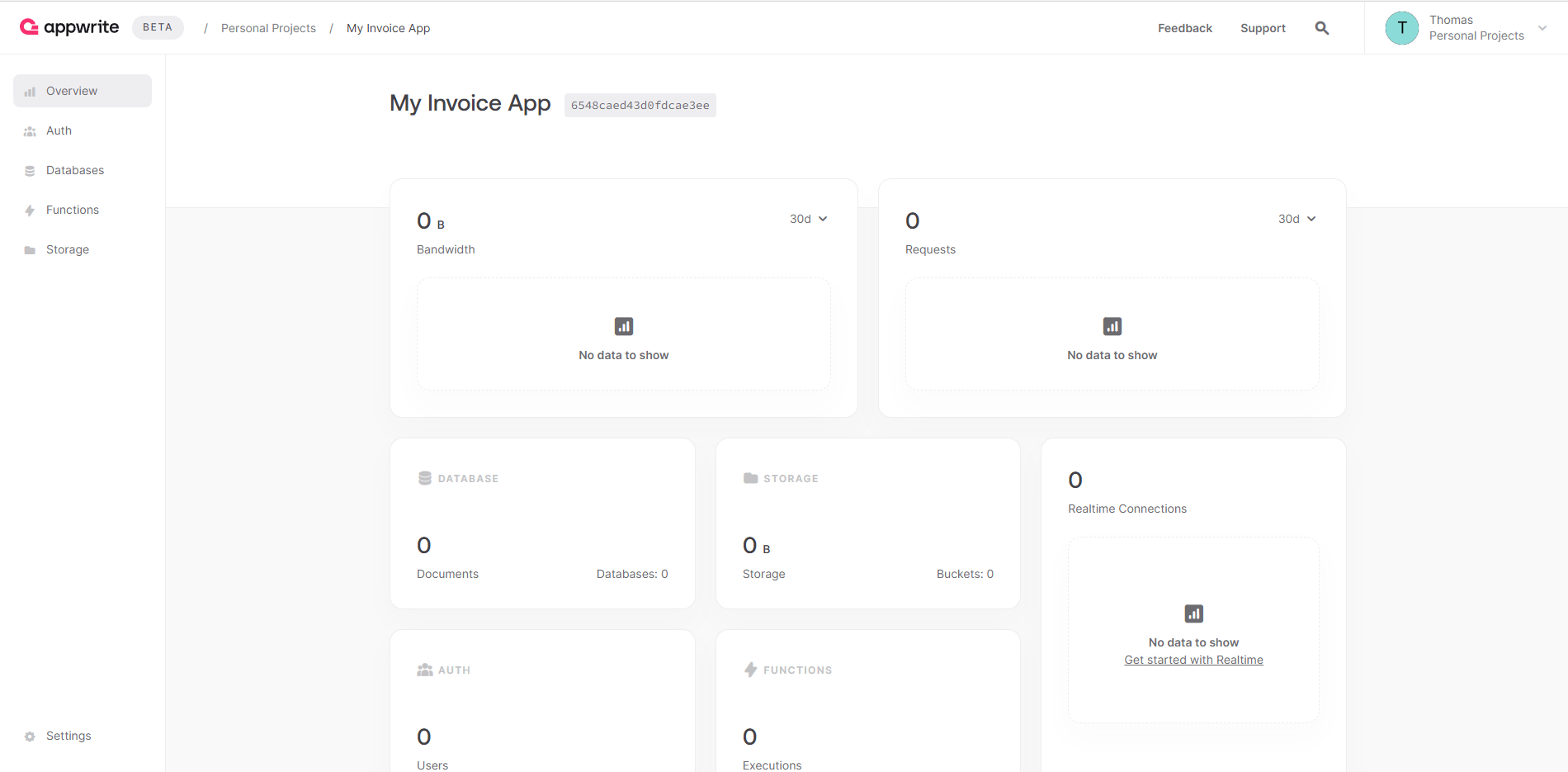The height and width of the screenshot is (772, 1568).
Task: Open Get started with Realtime link
Action: coord(1193,660)
